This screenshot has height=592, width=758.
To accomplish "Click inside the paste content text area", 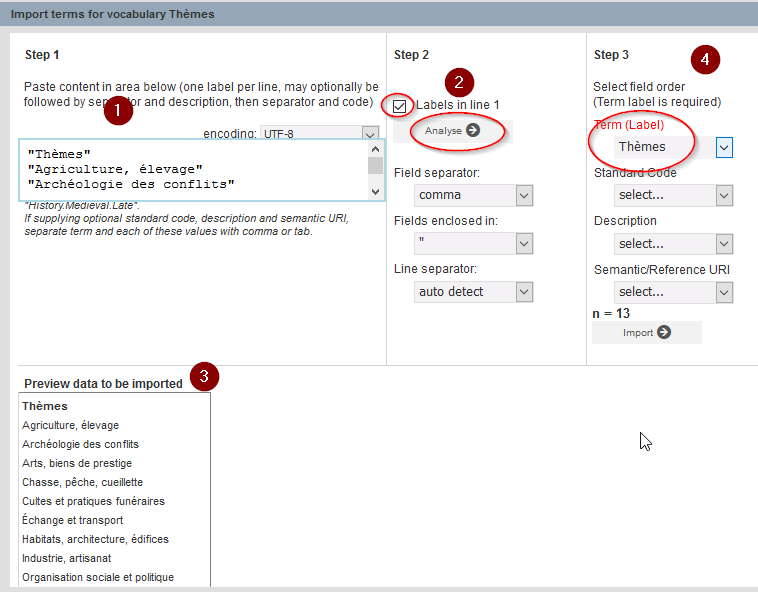I will click(190, 170).
